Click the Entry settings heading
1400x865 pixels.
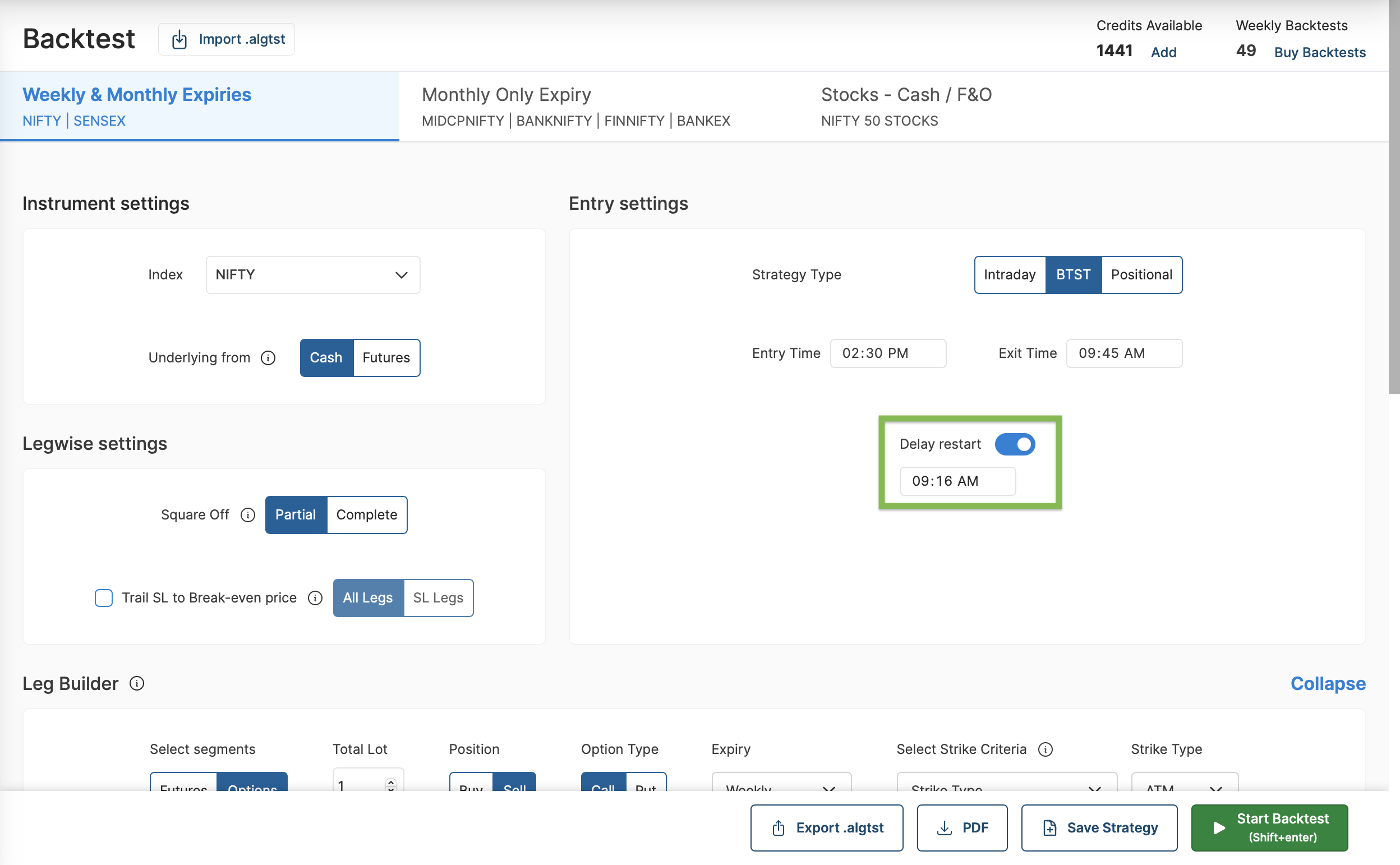[629, 204]
